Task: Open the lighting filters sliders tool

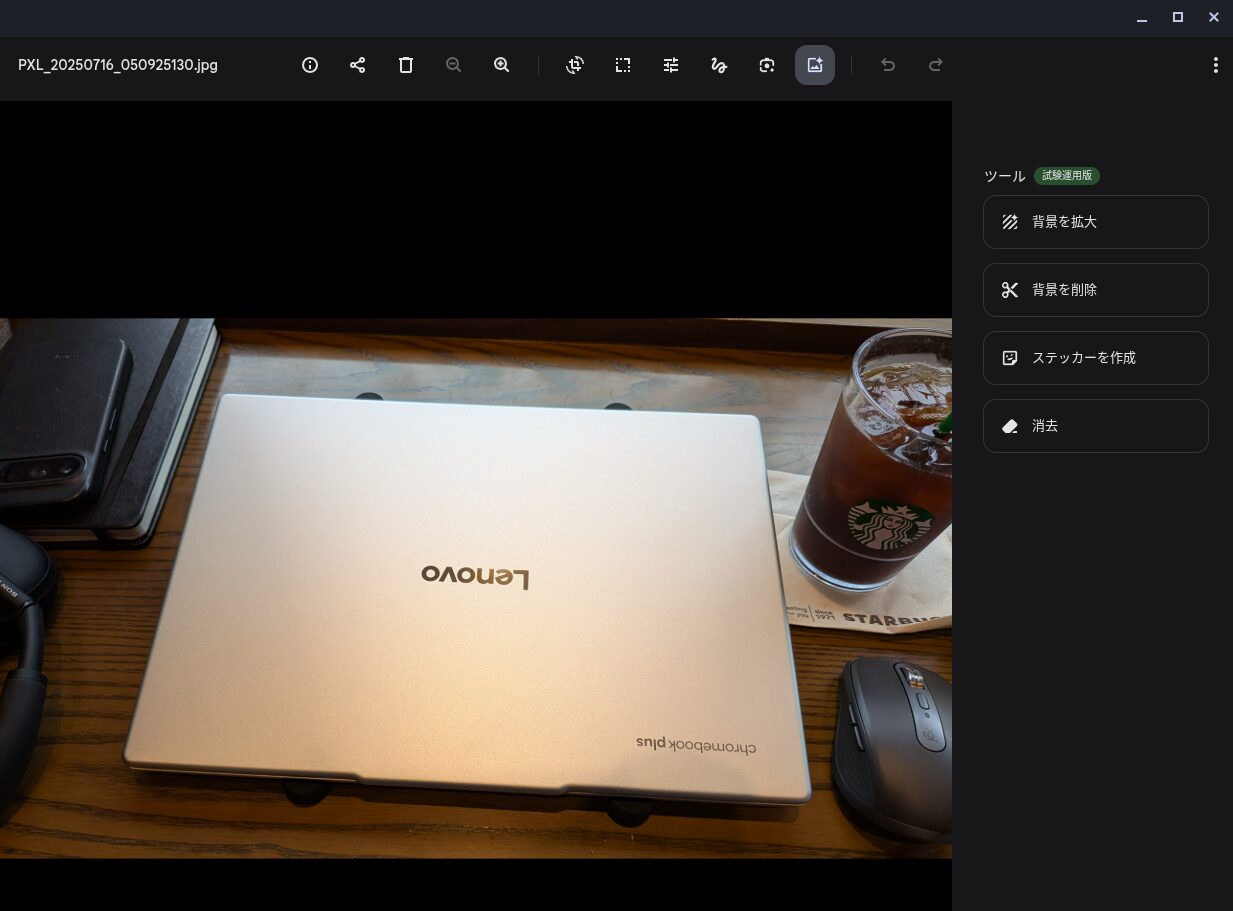Action: click(671, 65)
